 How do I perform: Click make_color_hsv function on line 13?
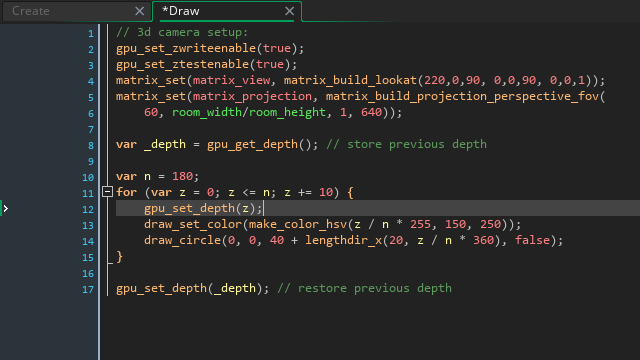click(x=298, y=224)
